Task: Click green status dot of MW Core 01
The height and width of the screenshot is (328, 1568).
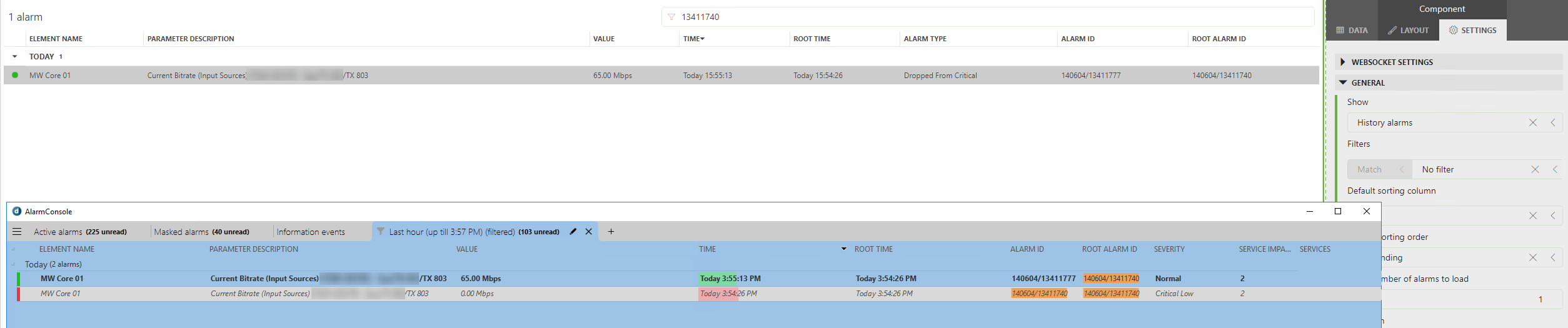Action: (15, 75)
